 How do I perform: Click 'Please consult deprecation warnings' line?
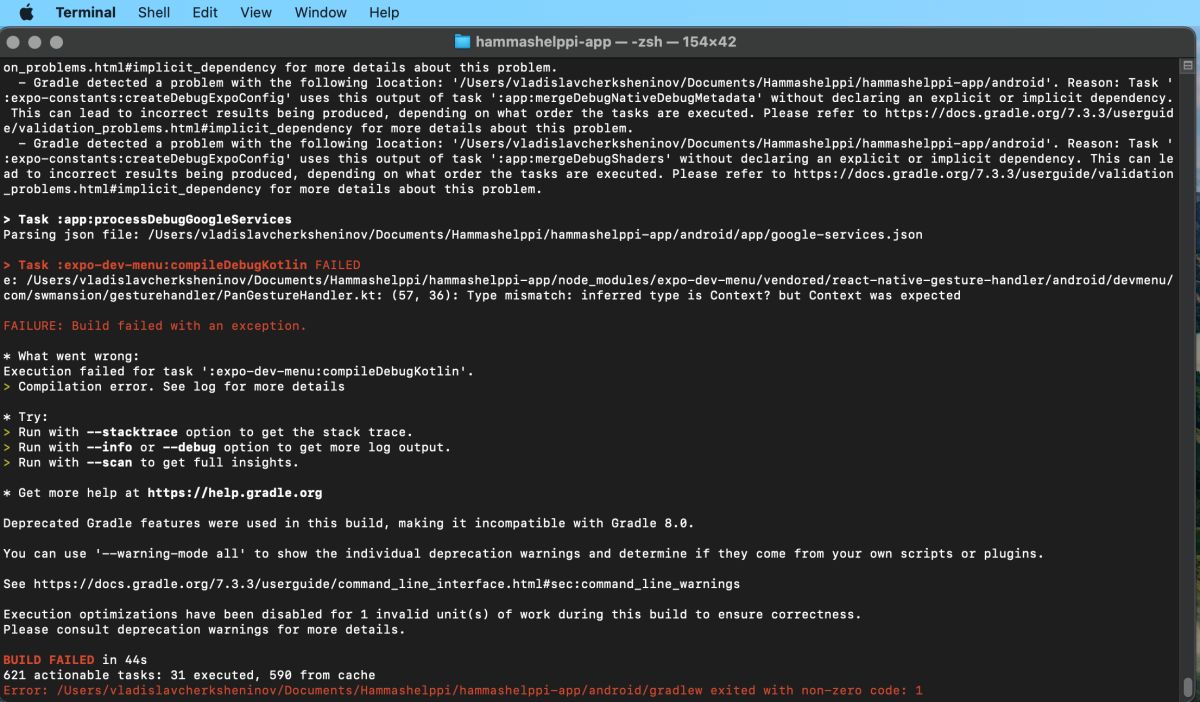coord(204,630)
